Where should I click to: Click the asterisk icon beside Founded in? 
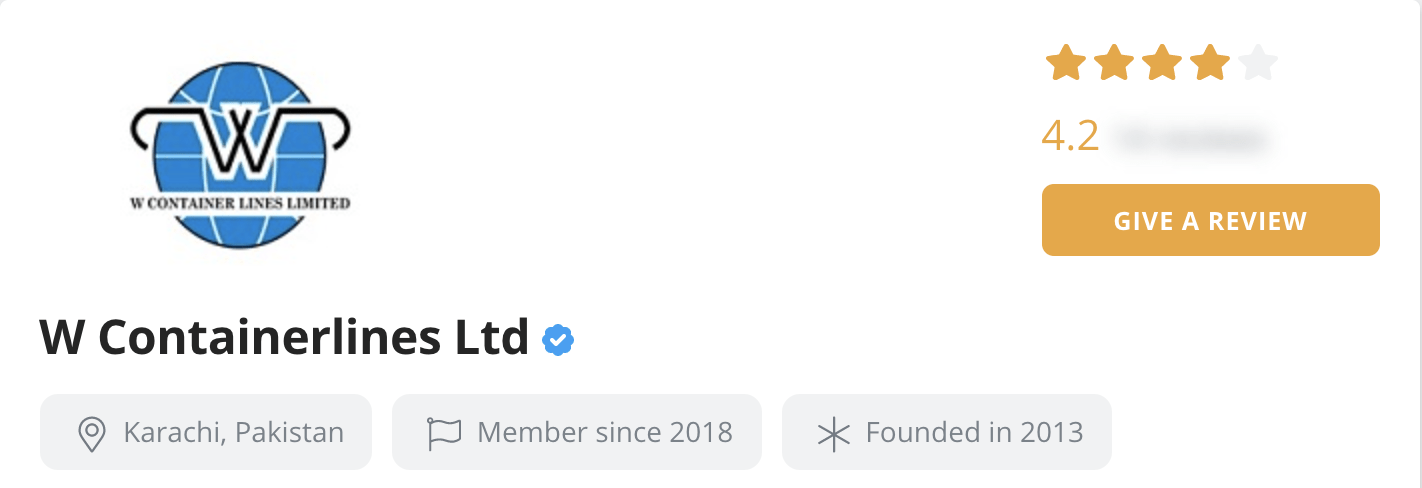(x=832, y=434)
